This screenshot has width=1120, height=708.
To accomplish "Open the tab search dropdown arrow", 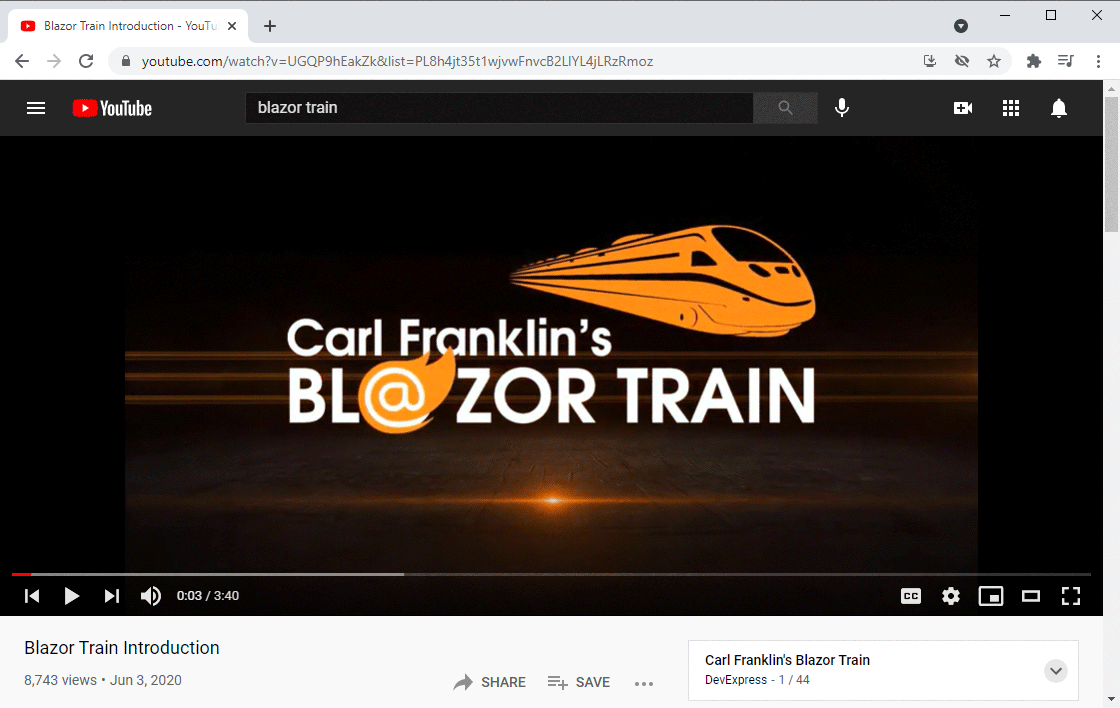I will coord(961,26).
